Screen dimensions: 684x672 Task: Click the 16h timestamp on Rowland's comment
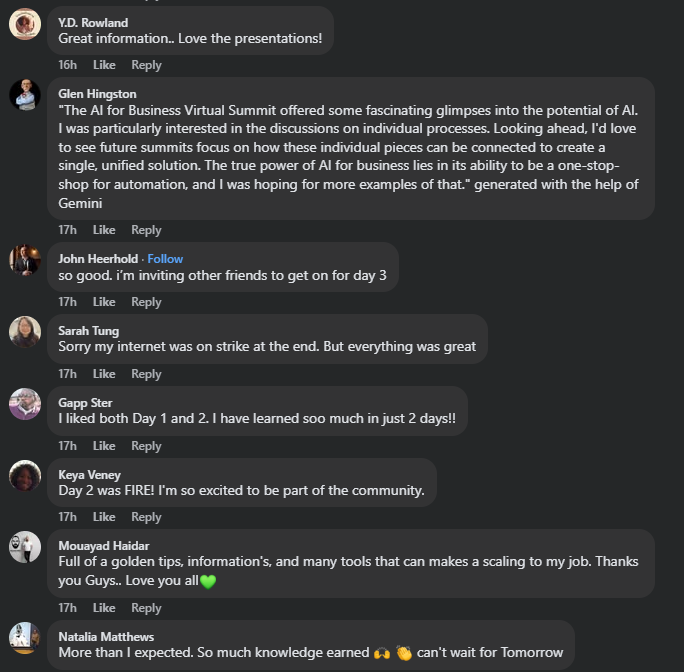click(x=67, y=65)
